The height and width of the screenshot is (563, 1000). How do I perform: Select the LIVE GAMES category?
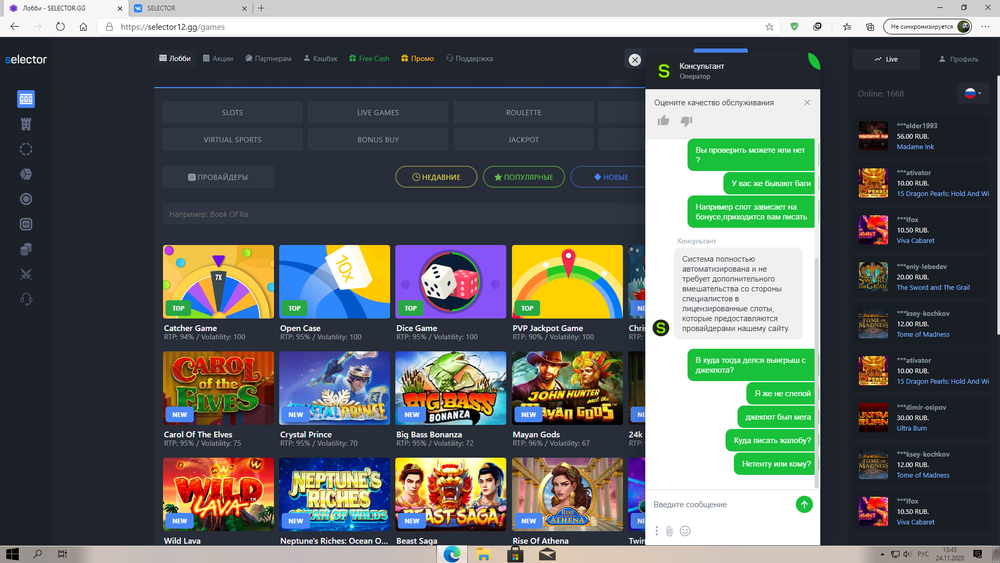click(378, 112)
